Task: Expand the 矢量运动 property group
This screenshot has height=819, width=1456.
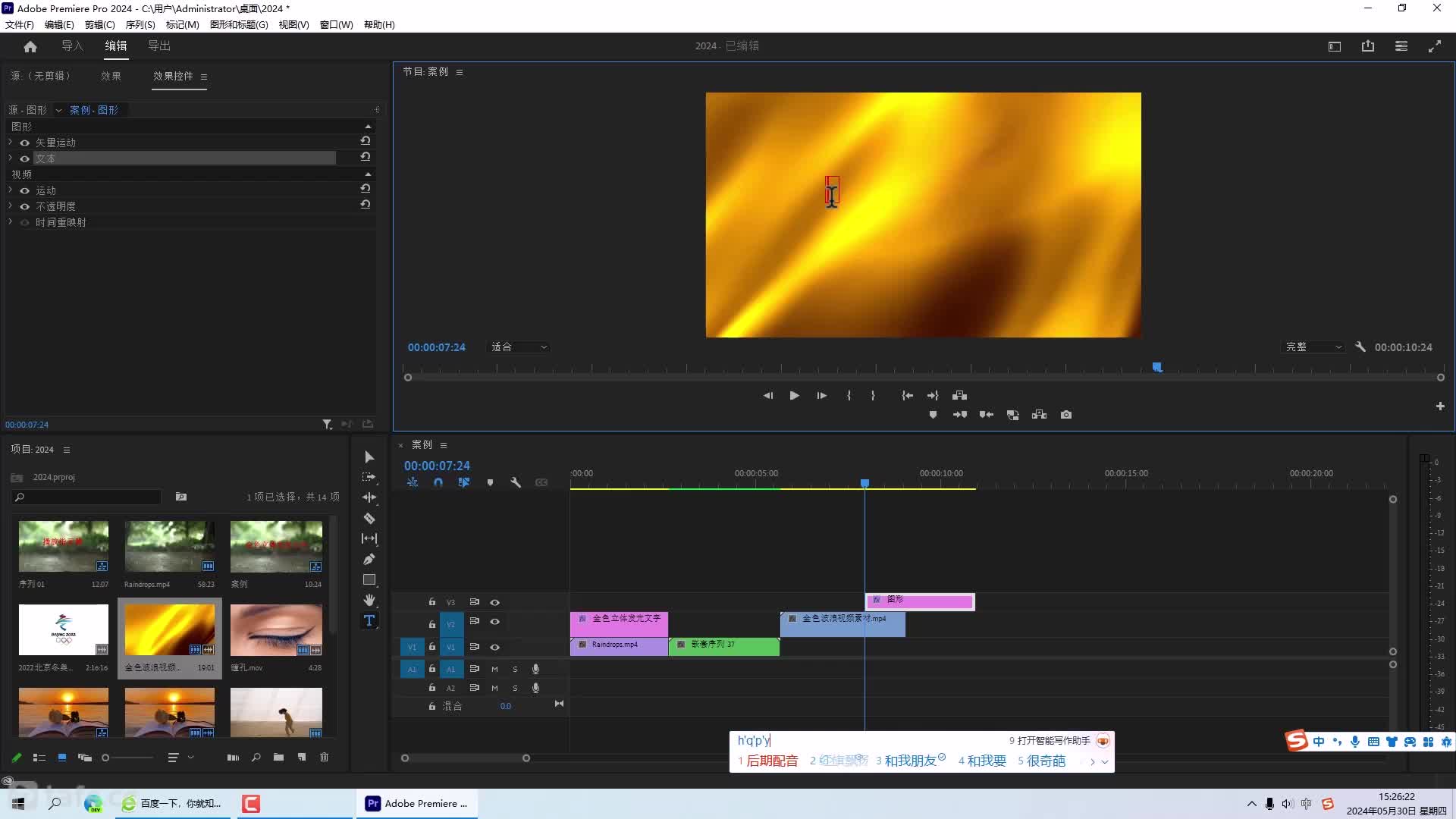Action: tap(10, 142)
